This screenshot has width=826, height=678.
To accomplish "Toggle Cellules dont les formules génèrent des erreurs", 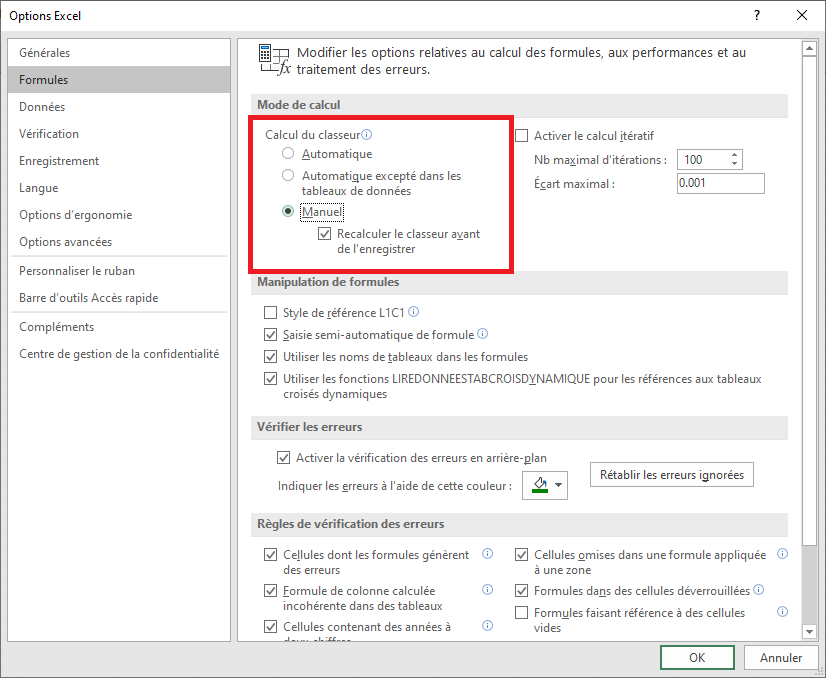I will [270, 555].
